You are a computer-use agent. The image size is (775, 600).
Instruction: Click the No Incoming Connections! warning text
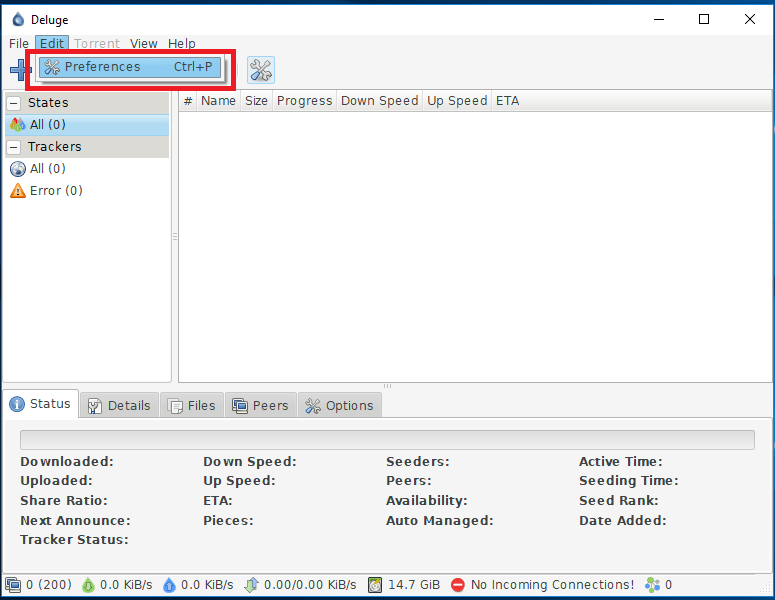tap(552, 585)
